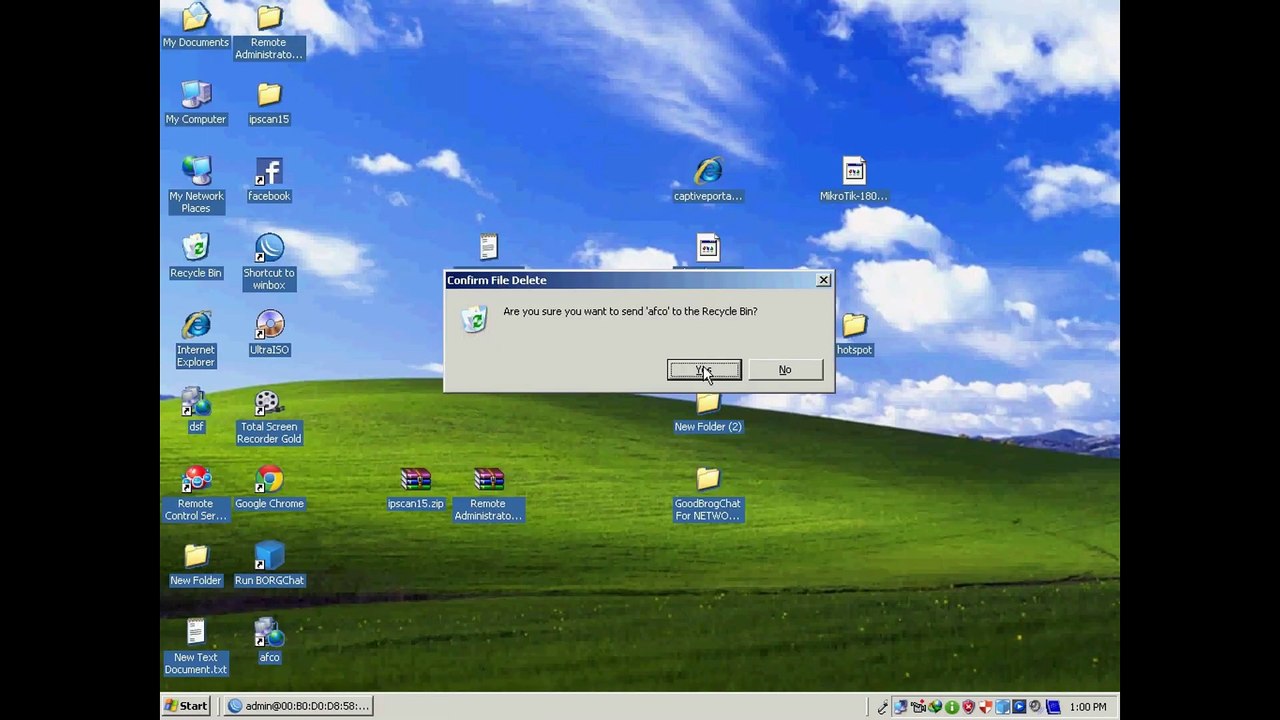Select the My Network Places icon

tap(196, 185)
